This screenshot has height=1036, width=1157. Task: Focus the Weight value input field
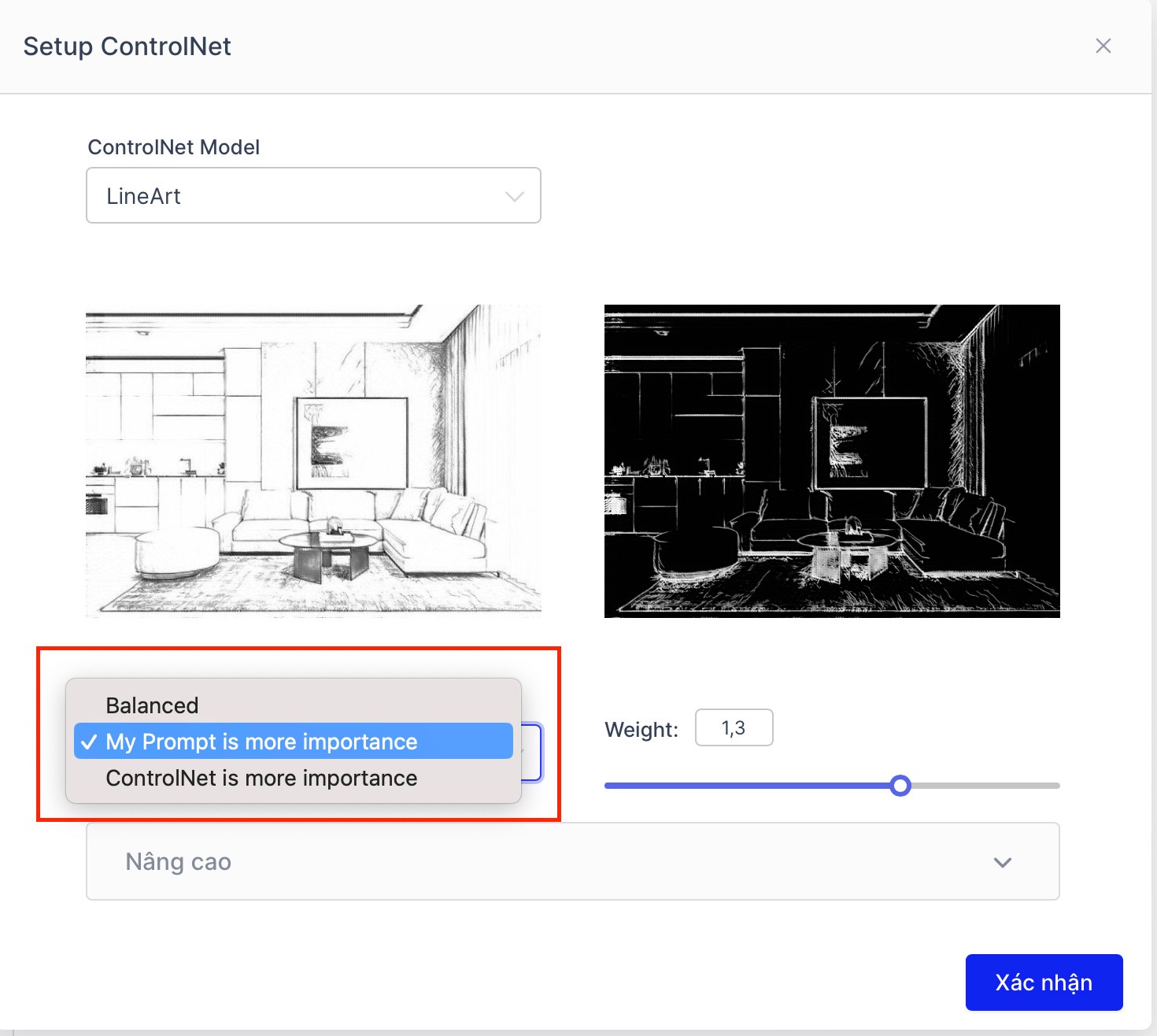click(734, 728)
